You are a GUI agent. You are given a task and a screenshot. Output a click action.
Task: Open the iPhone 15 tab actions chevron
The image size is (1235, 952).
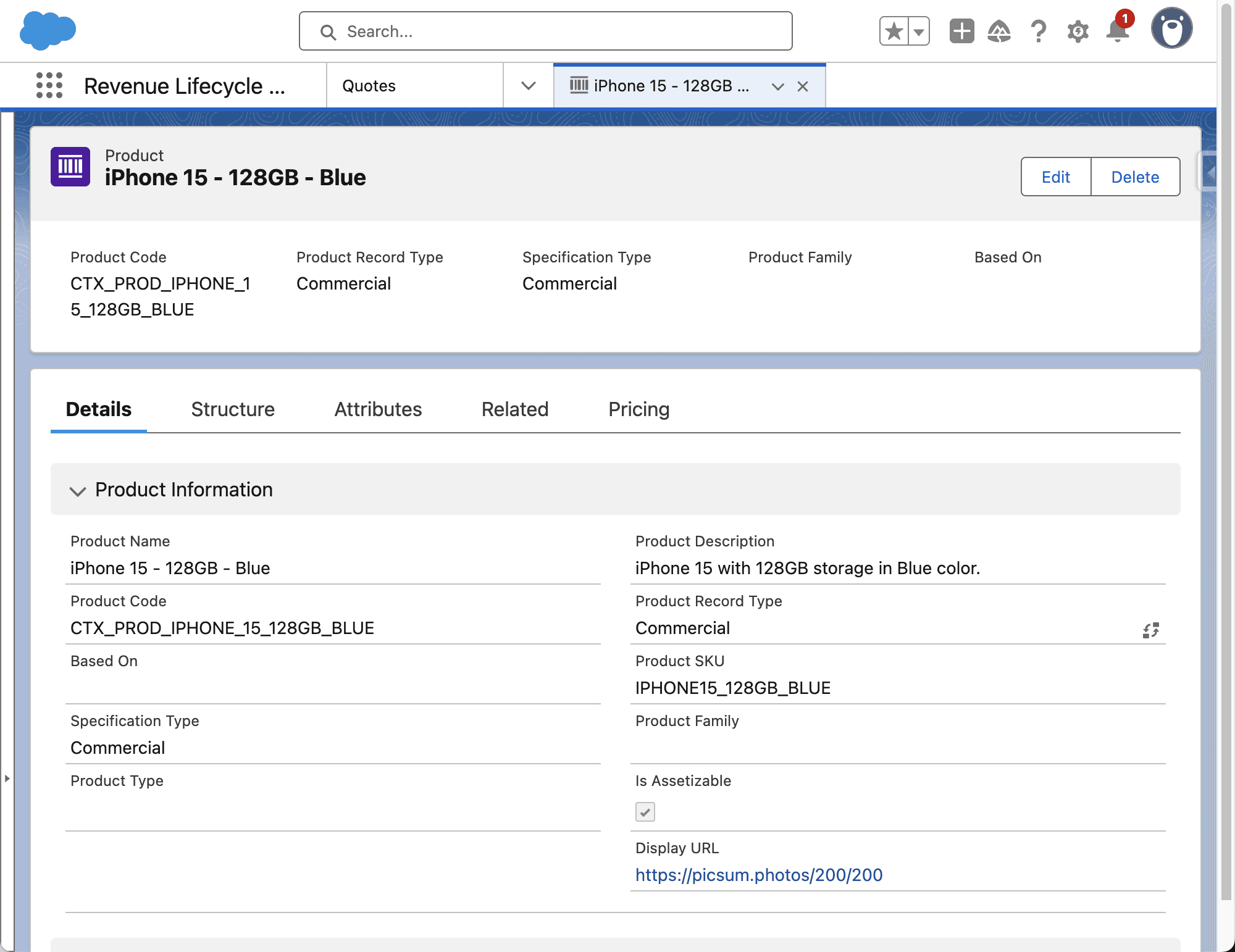pyautogui.click(x=777, y=86)
